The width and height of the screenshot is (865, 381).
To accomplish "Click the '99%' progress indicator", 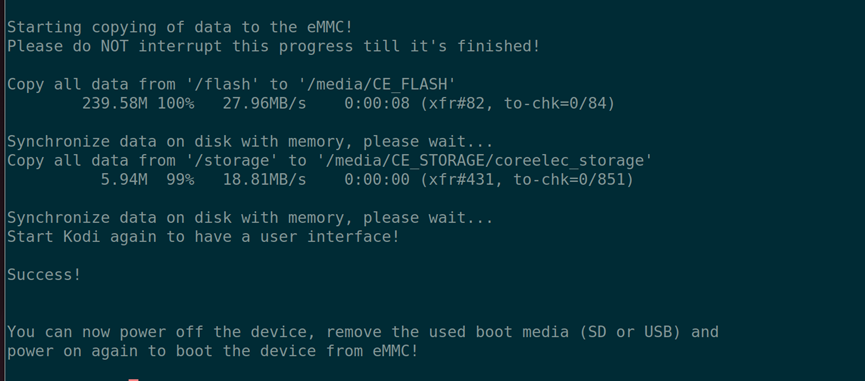I will coord(180,180).
